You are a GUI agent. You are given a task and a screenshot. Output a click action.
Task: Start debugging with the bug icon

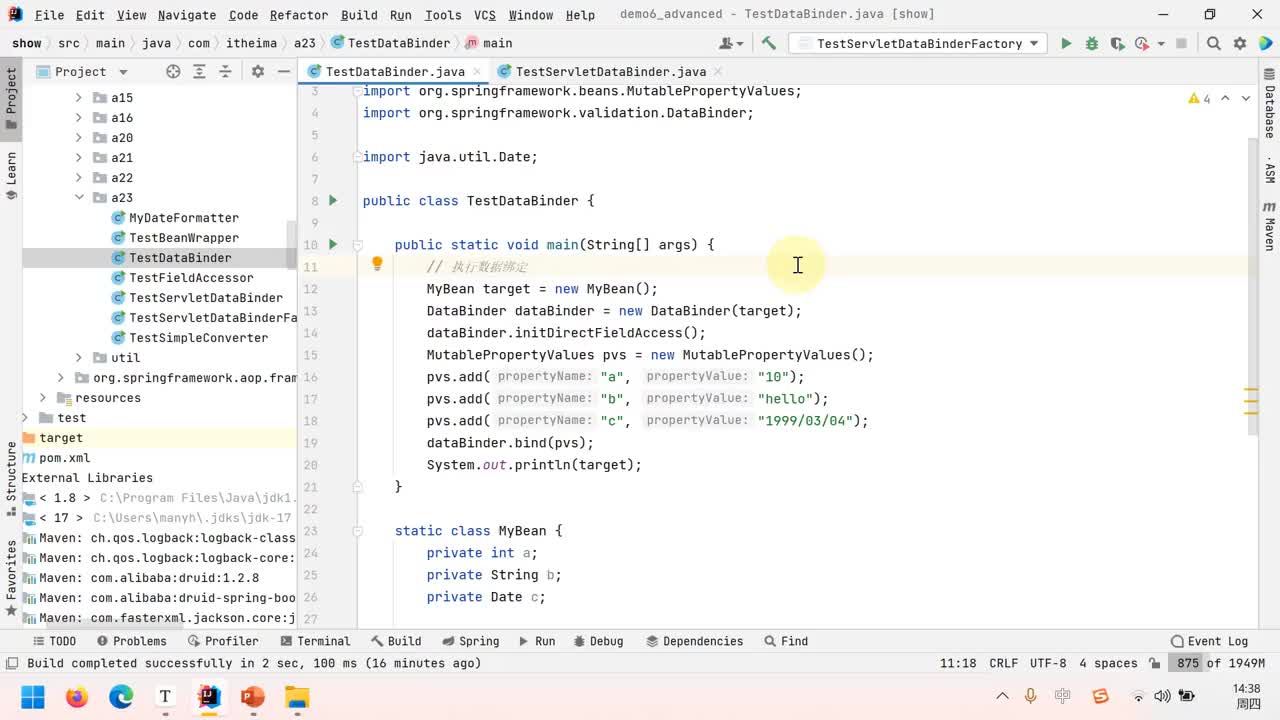point(1091,43)
